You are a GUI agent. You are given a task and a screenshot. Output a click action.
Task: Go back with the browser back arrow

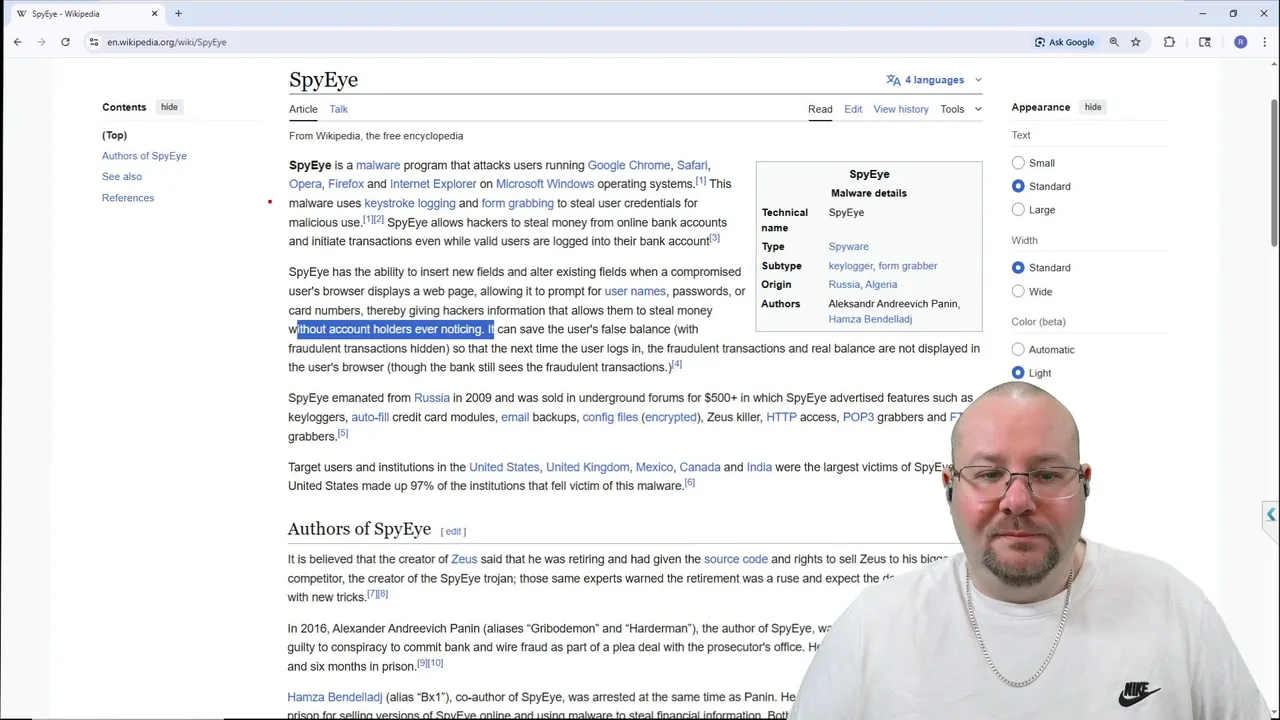17,42
